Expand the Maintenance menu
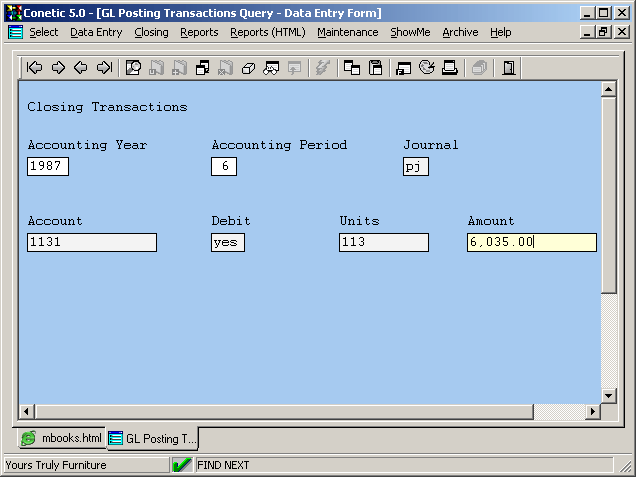Image resolution: width=636 pixels, height=477 pixels. (x=347, y=32)
